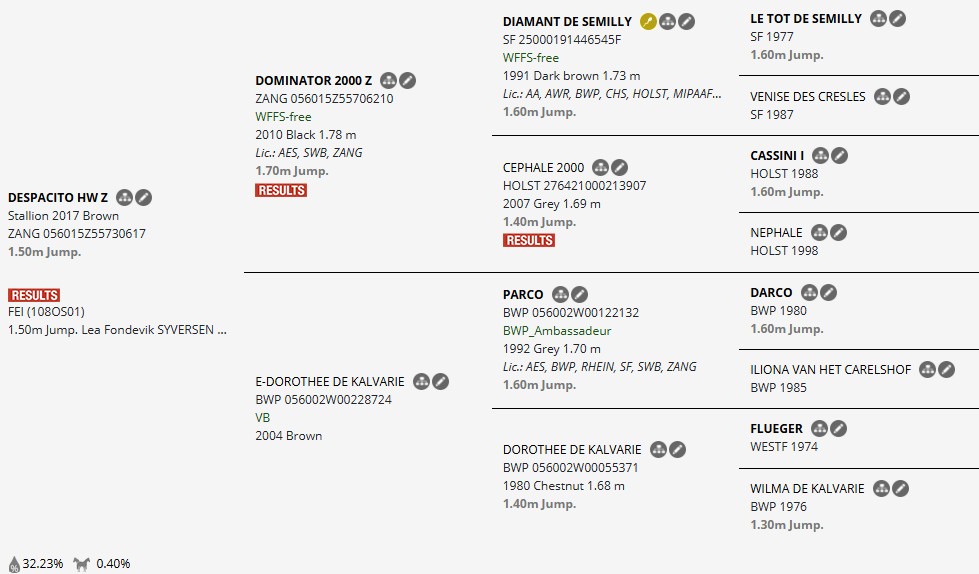This screenshot has height=574, width=979.
Task: Click edit pencil beside Parco
Action: pos(580,294)
